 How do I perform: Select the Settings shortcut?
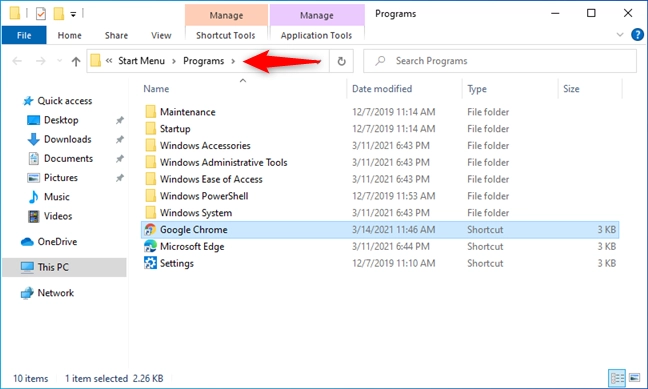pyautogui.click(x=177, y=263)
